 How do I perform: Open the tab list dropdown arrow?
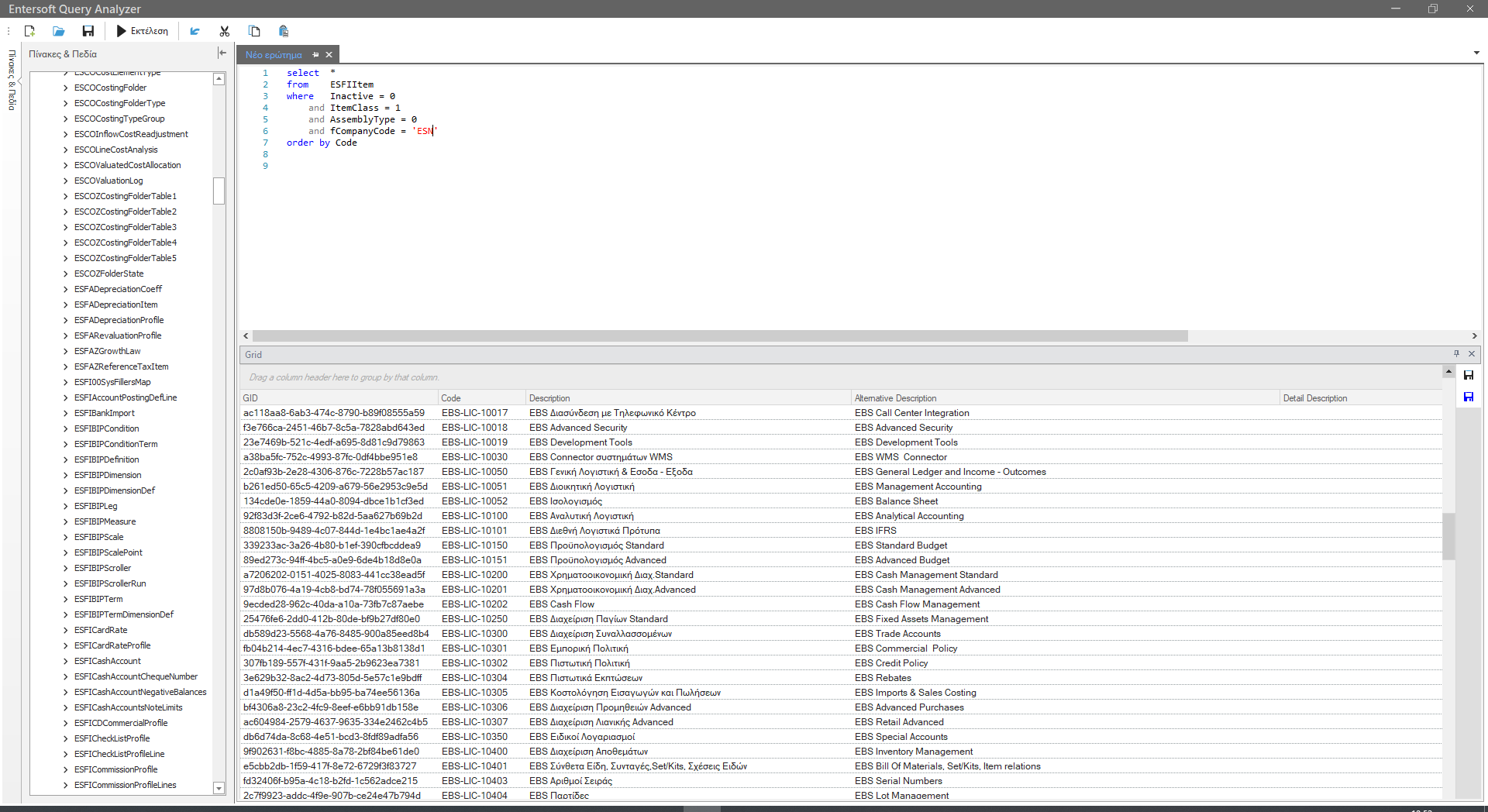pyautogui.click(x=1476, y=53)
